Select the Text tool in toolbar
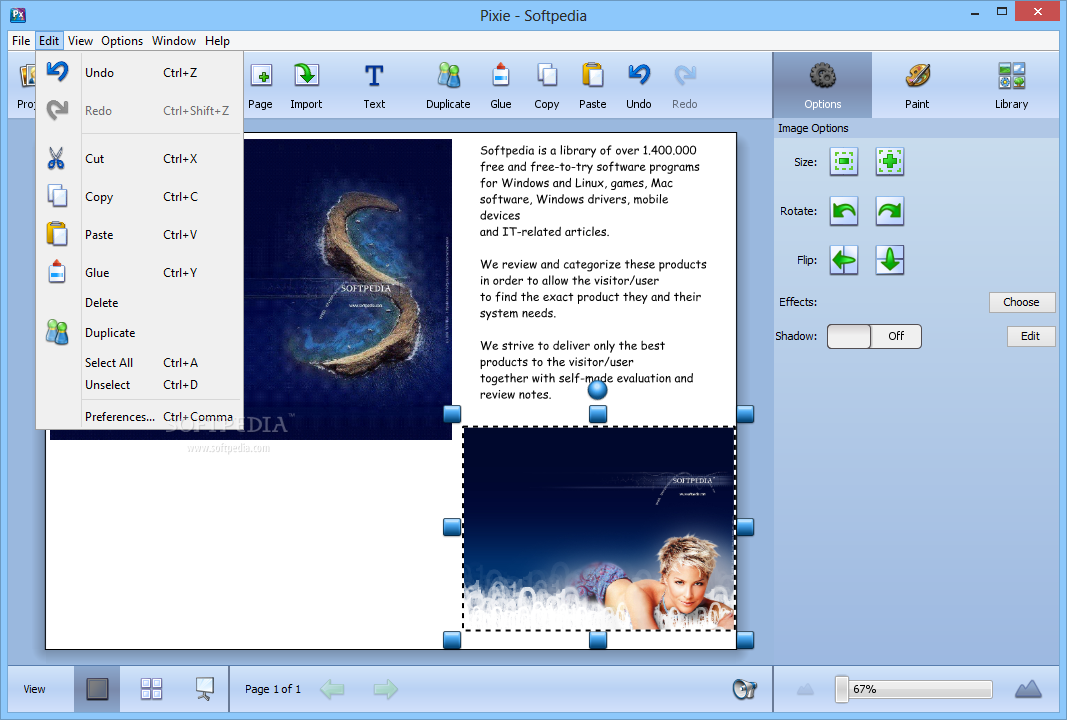Image resolution: width=1067 pixels, height=720 pixels. [x=374, y=76]
